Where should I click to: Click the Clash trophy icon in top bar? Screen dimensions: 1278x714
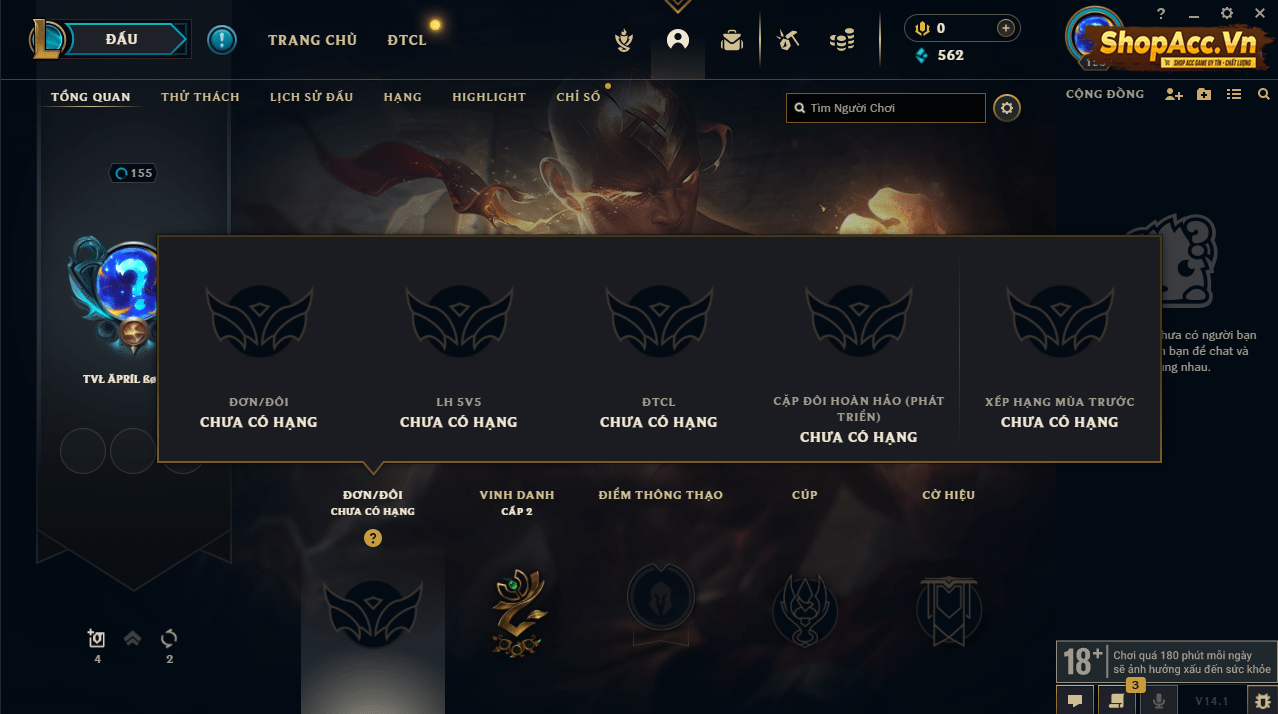624,40
